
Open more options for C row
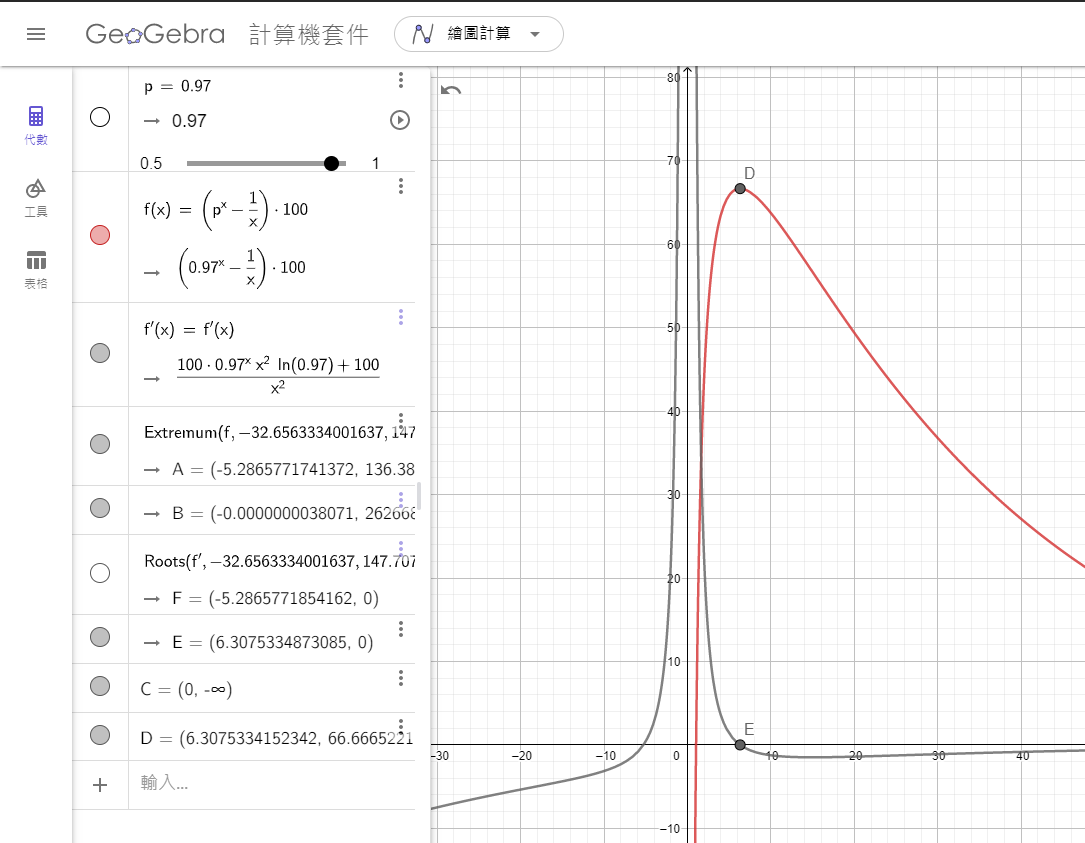(x=401, y=678)
